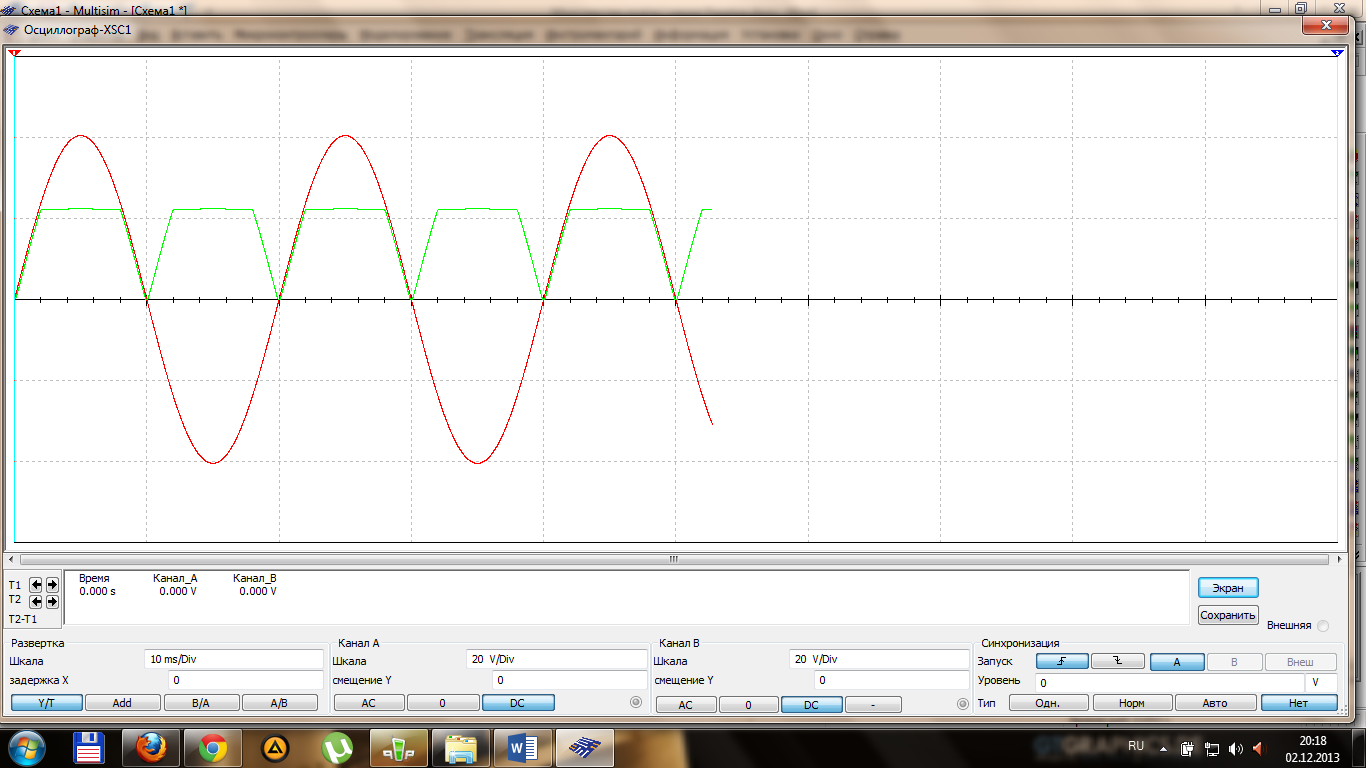Click Канал B Шкала 20 V/Div field

[x=878, y=659]
